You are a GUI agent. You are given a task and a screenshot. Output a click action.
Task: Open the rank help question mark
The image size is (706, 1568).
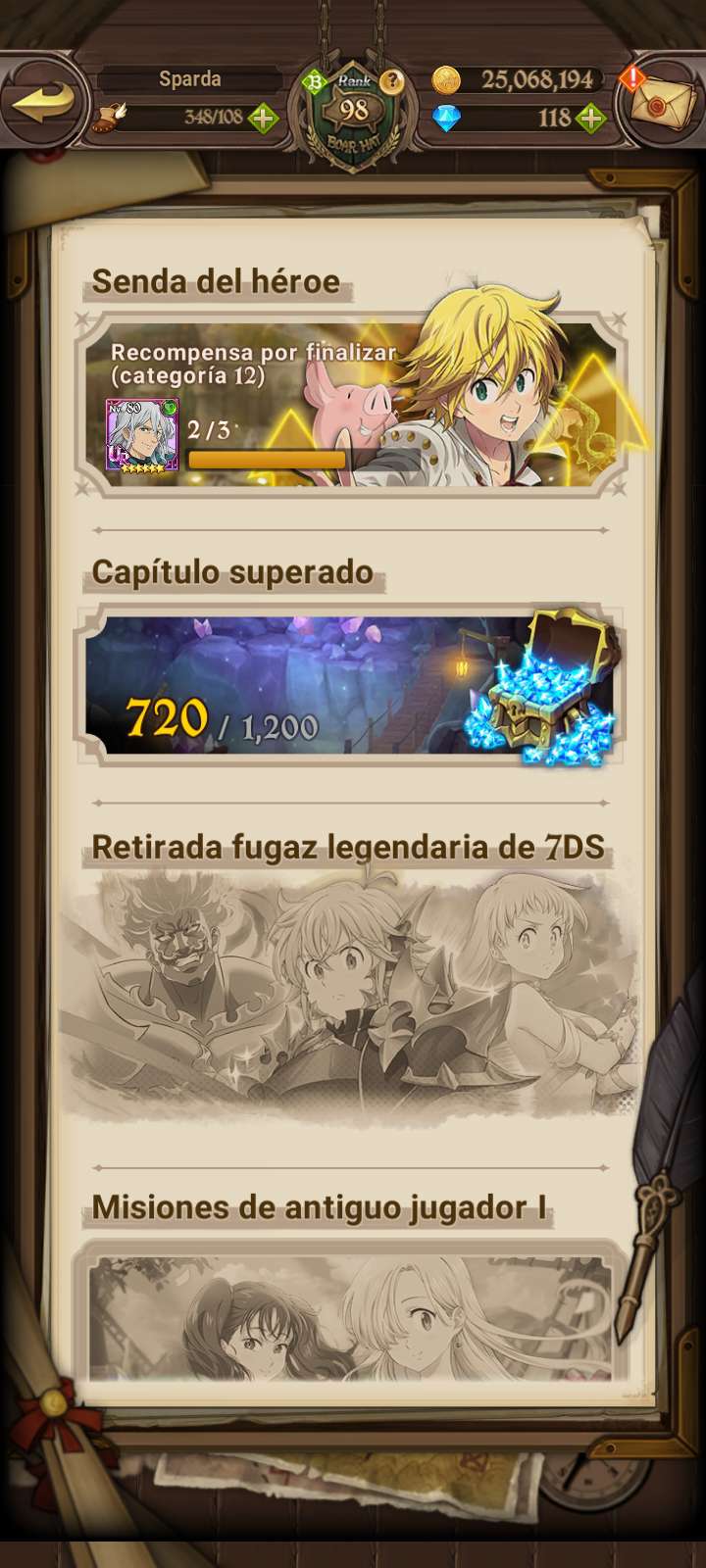[392, 81]
